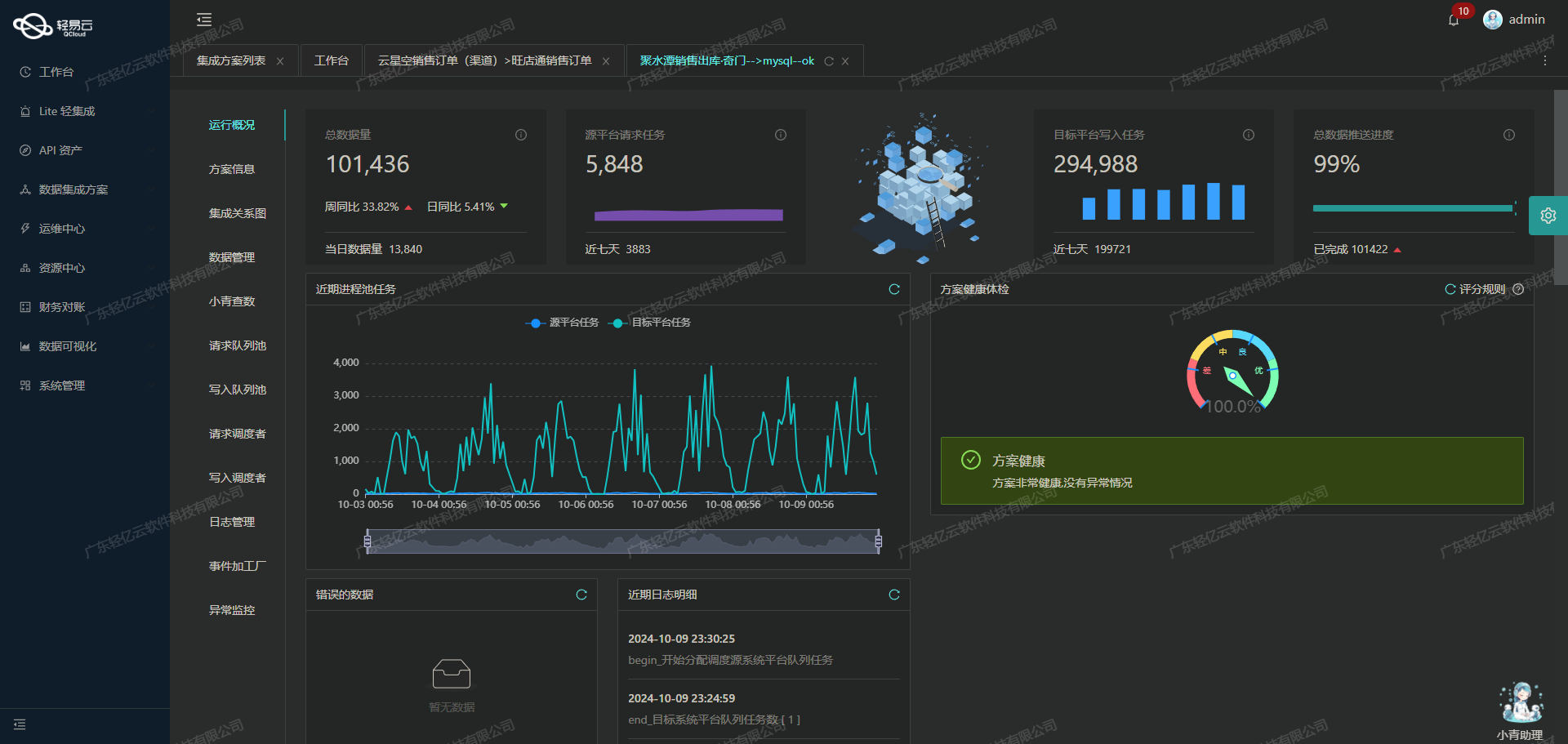Close the 云星空销售订单 tab
1568x744 pixels.
point(606,61)
